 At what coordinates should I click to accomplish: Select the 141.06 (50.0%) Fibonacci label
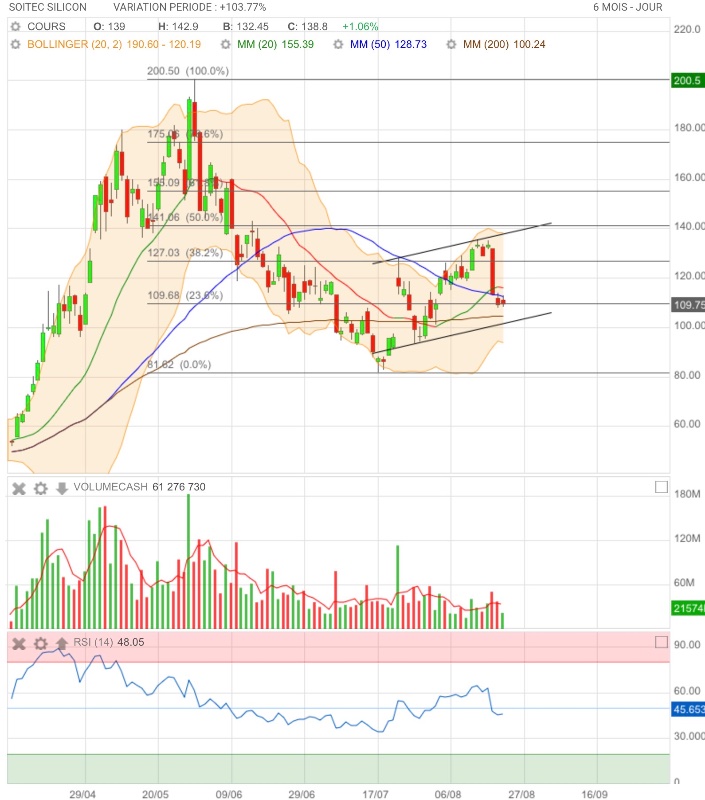[x=185, y=217]
